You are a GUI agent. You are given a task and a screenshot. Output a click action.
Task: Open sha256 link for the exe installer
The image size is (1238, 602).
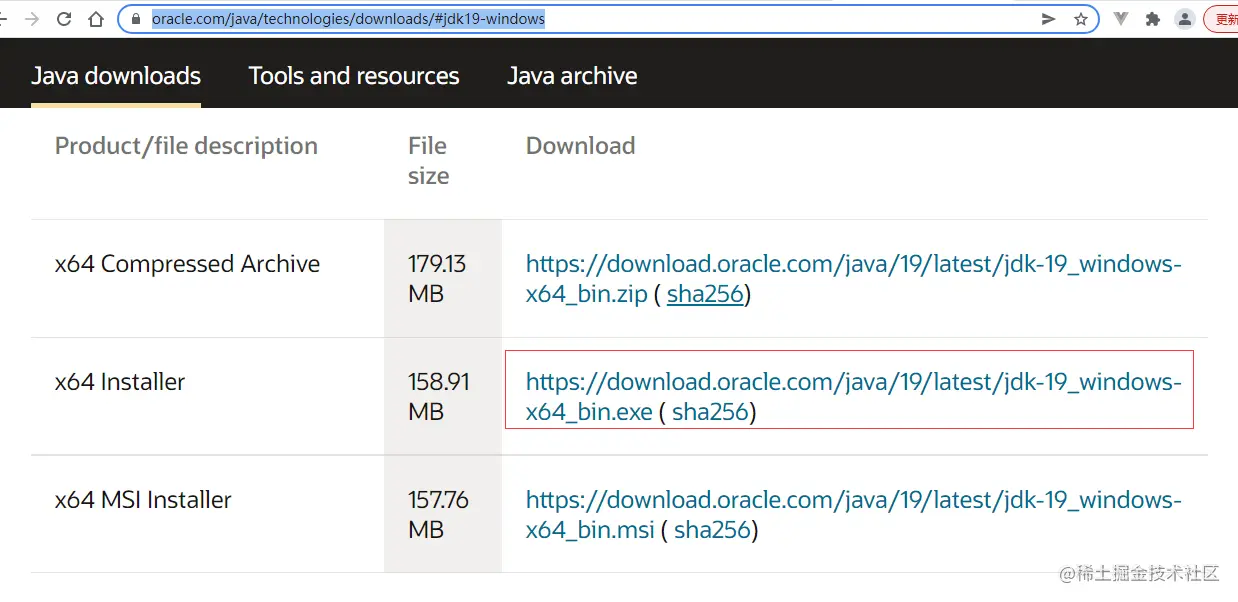click(x=710, y=412)
